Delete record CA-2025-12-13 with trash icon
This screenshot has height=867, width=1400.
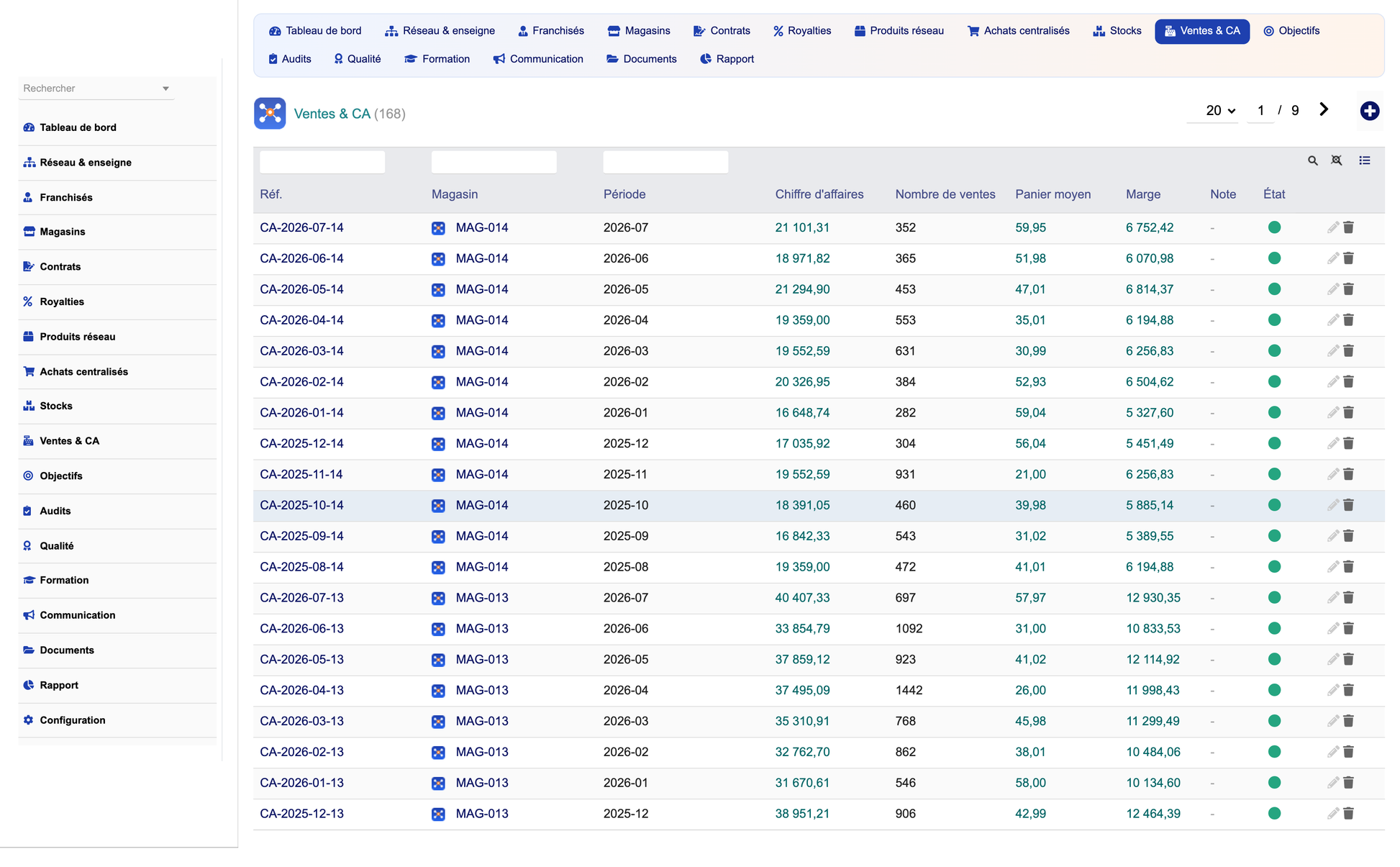pos(1348,814)
